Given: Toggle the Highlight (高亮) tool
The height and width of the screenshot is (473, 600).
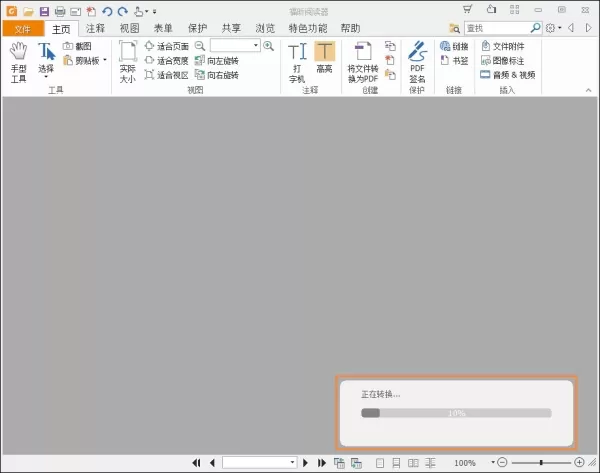Looking at the screenshot, I should pyautogui.click(x=324, y=57).
